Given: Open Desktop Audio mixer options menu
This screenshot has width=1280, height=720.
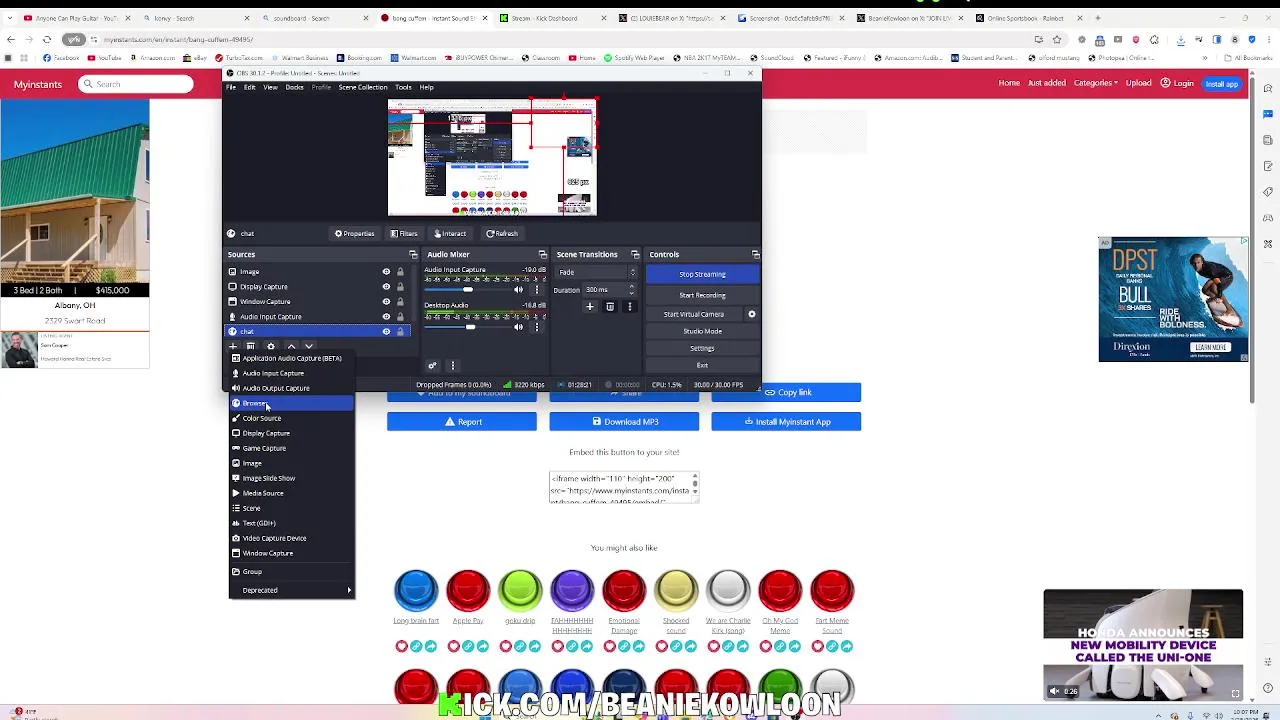Looking at the screenshot, I should [x=536, y=327].
